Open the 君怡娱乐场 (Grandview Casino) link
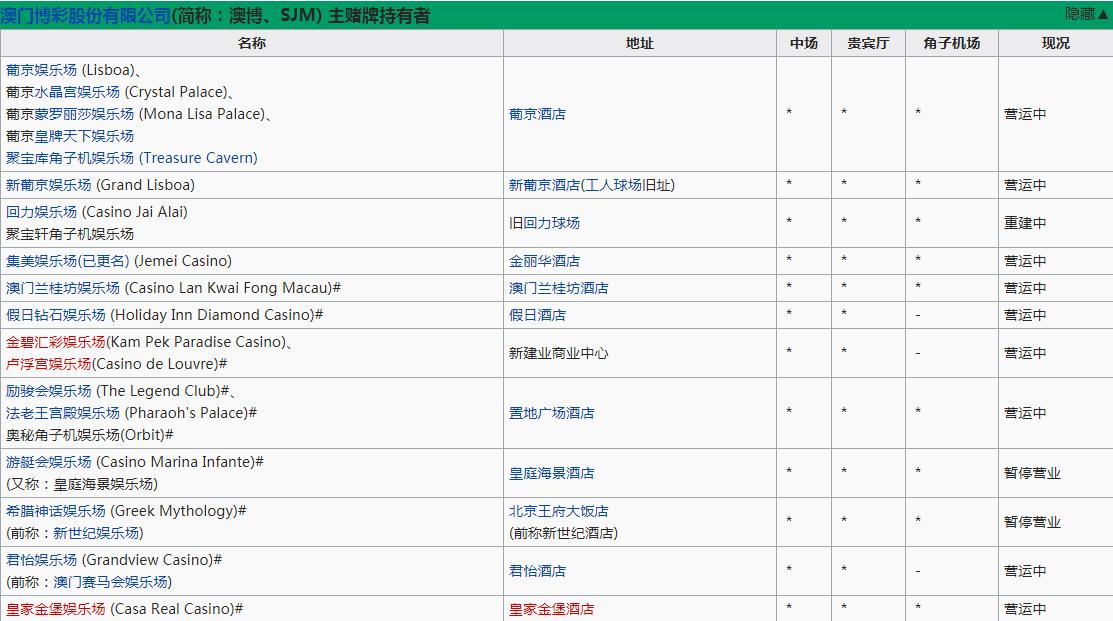1113x621 pixels. [41, 559]
